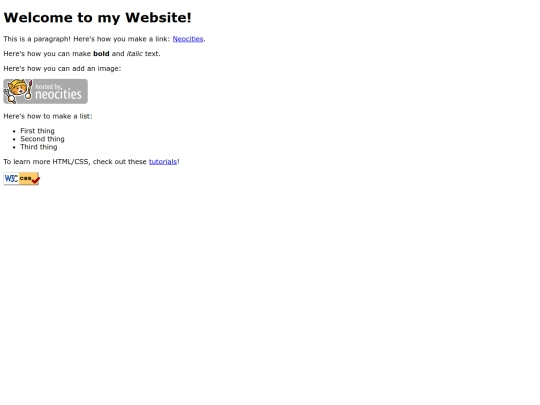
Task: Select the 'First thing' list item
Action: [37, 131]
